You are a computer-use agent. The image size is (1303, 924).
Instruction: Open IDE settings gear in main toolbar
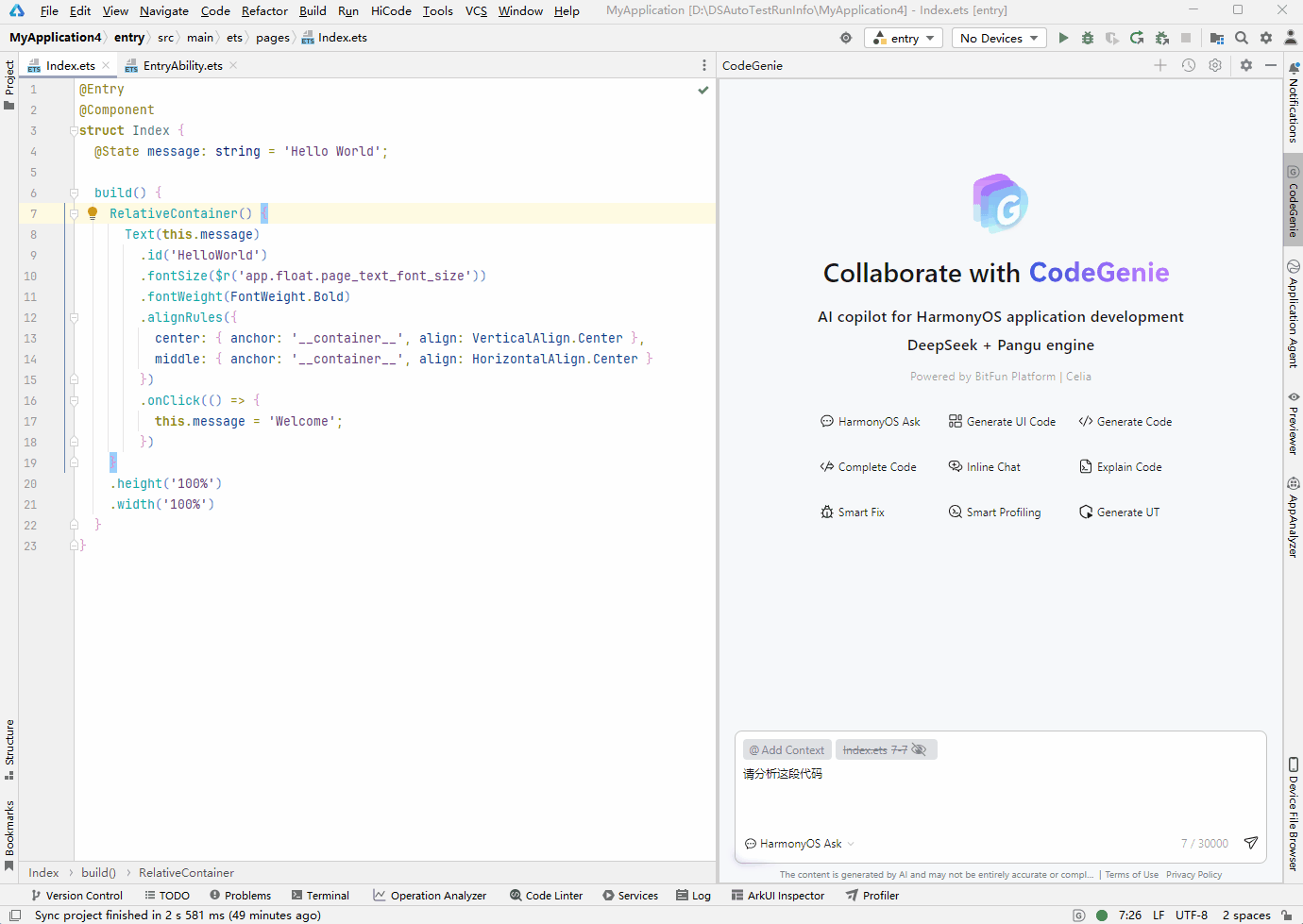[x=1266, y=38]
